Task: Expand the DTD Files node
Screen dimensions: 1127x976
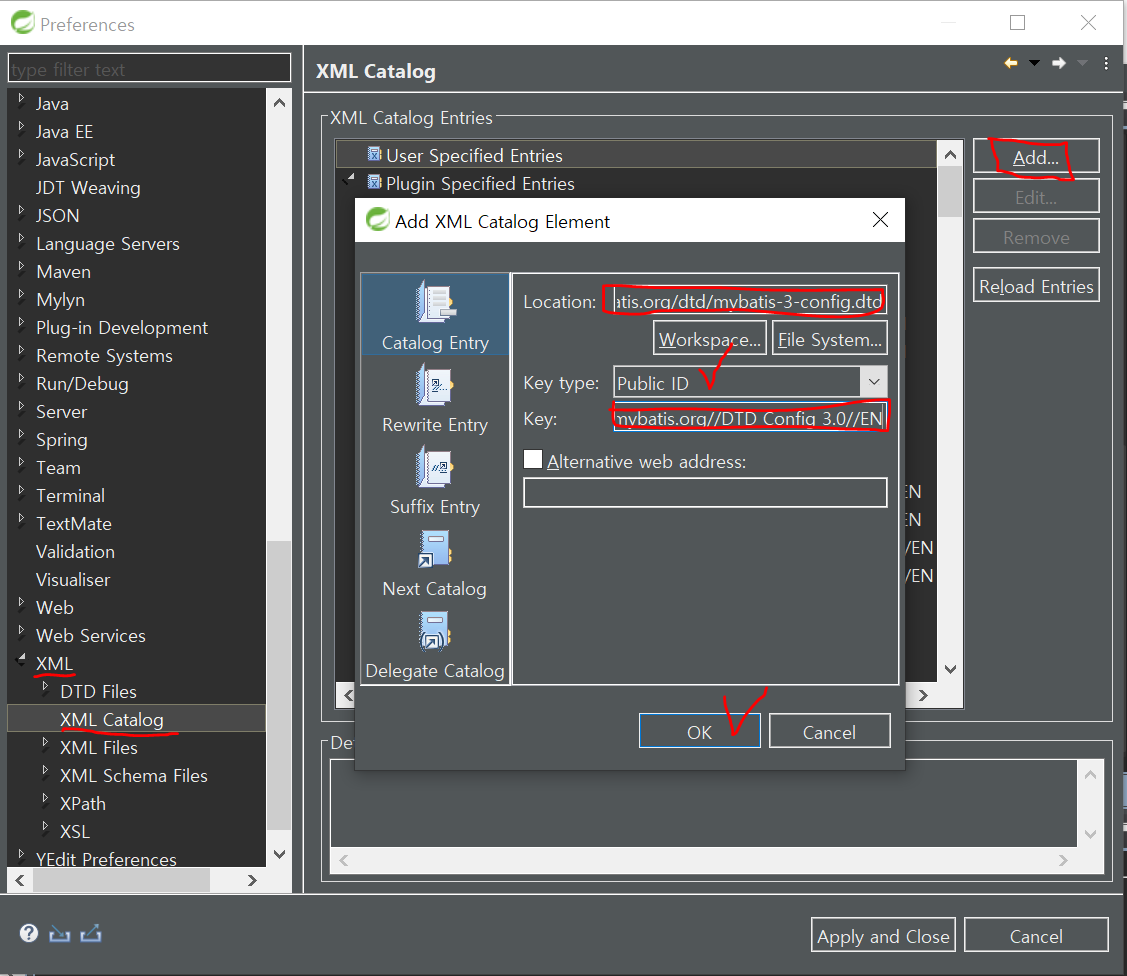Action: click(x=45, y=686)
